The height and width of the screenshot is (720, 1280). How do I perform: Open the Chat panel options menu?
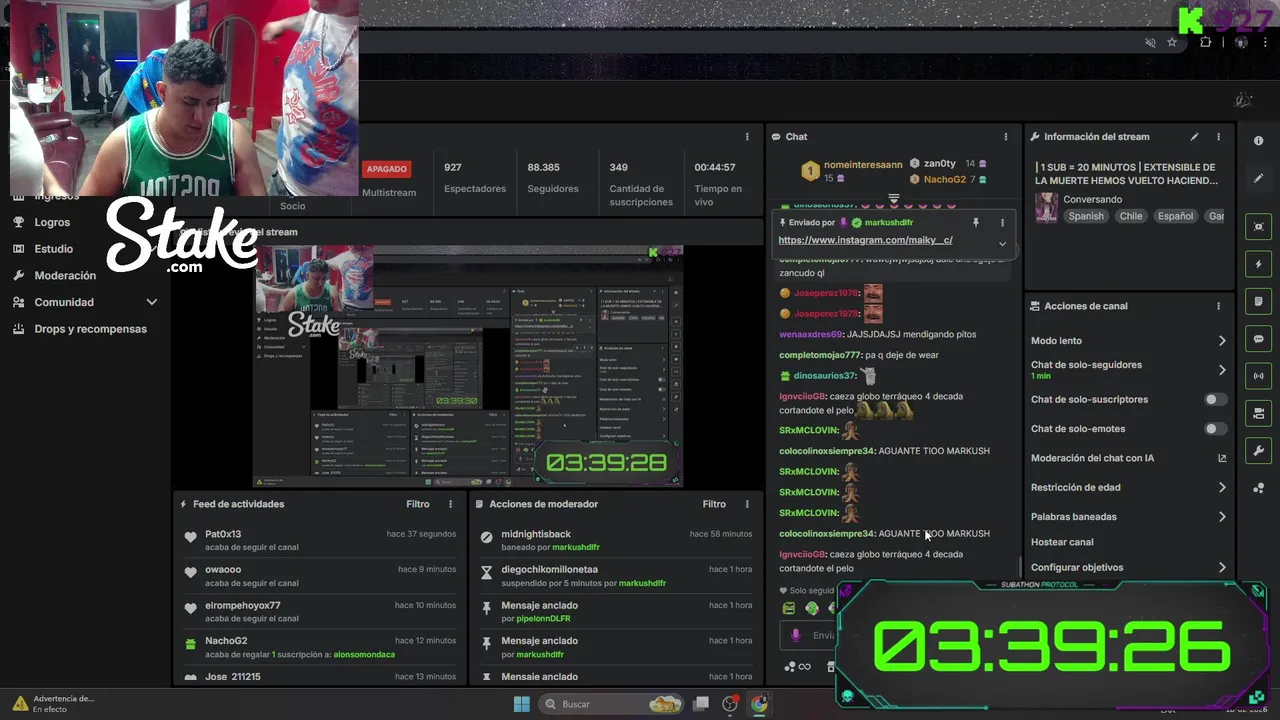1006,137
